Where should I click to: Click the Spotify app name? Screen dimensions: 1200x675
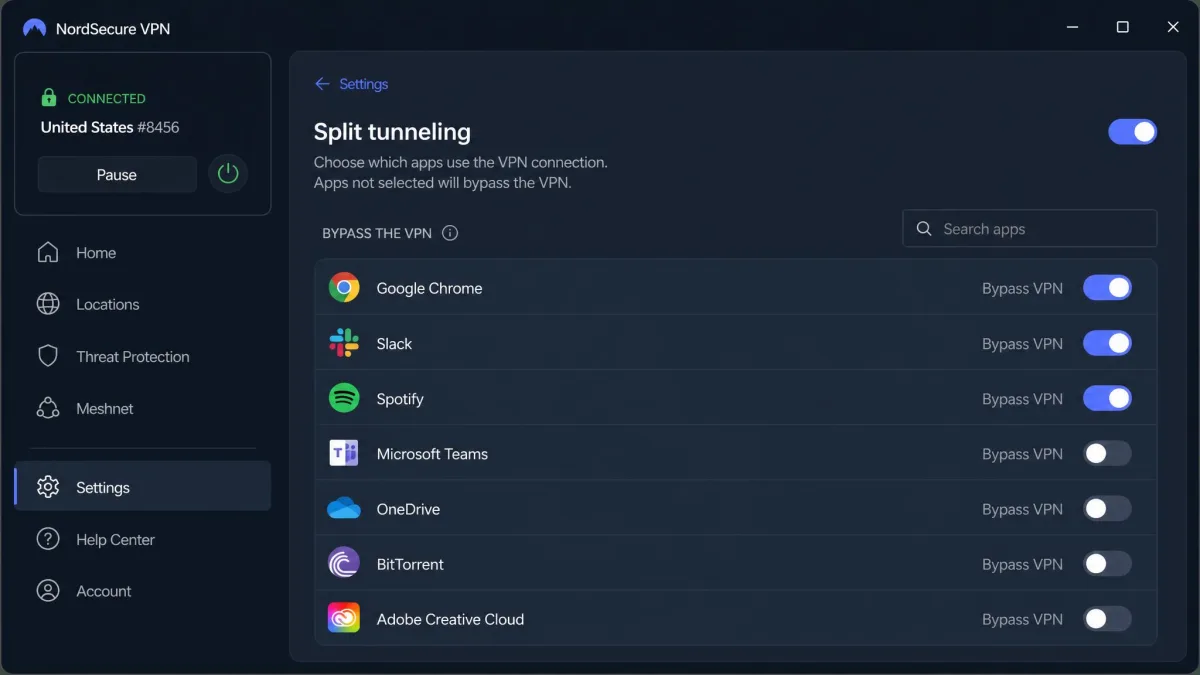(400, 399)
